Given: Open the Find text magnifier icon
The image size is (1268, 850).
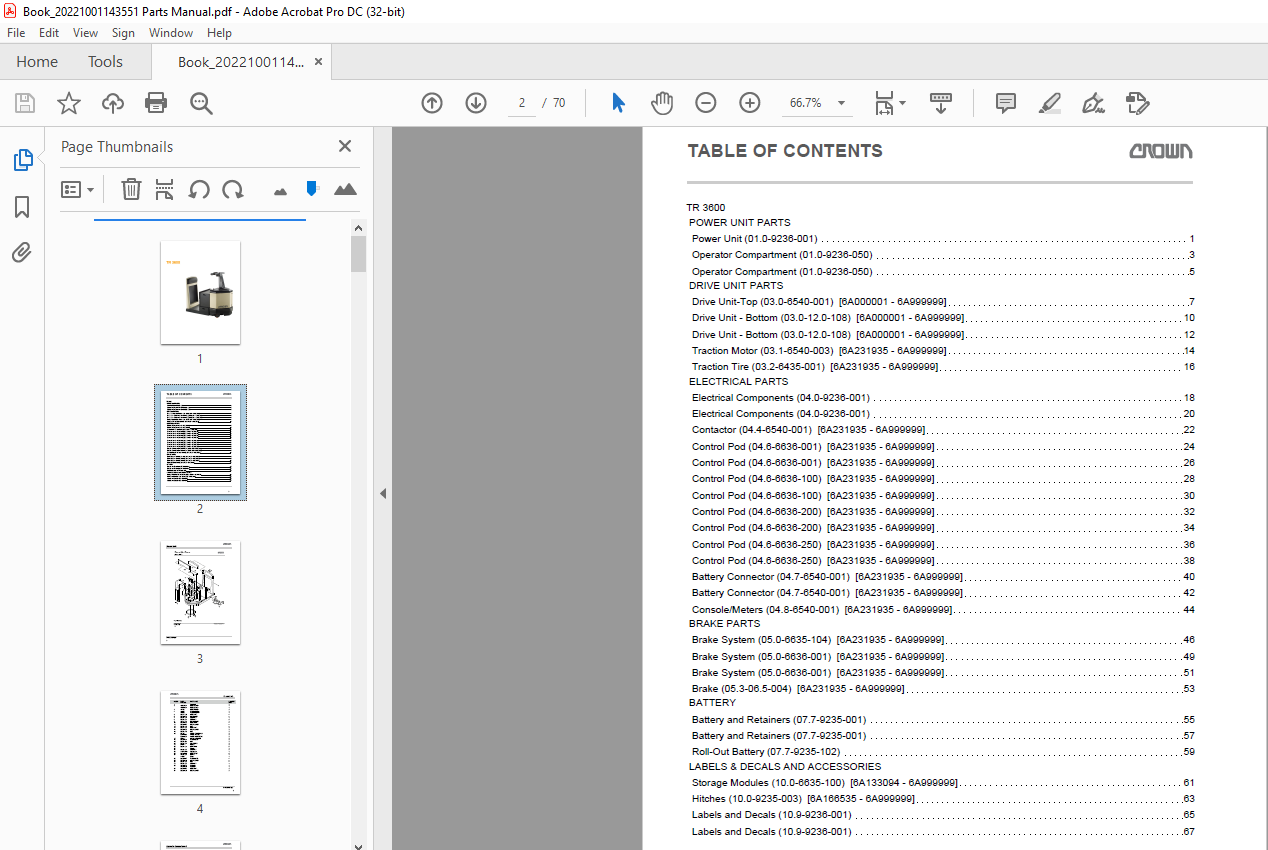Looking at the screenshot, I should (x=201, y=103).
